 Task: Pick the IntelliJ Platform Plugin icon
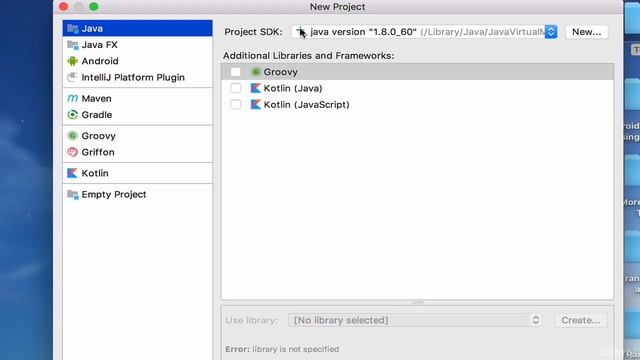[73, 77]
